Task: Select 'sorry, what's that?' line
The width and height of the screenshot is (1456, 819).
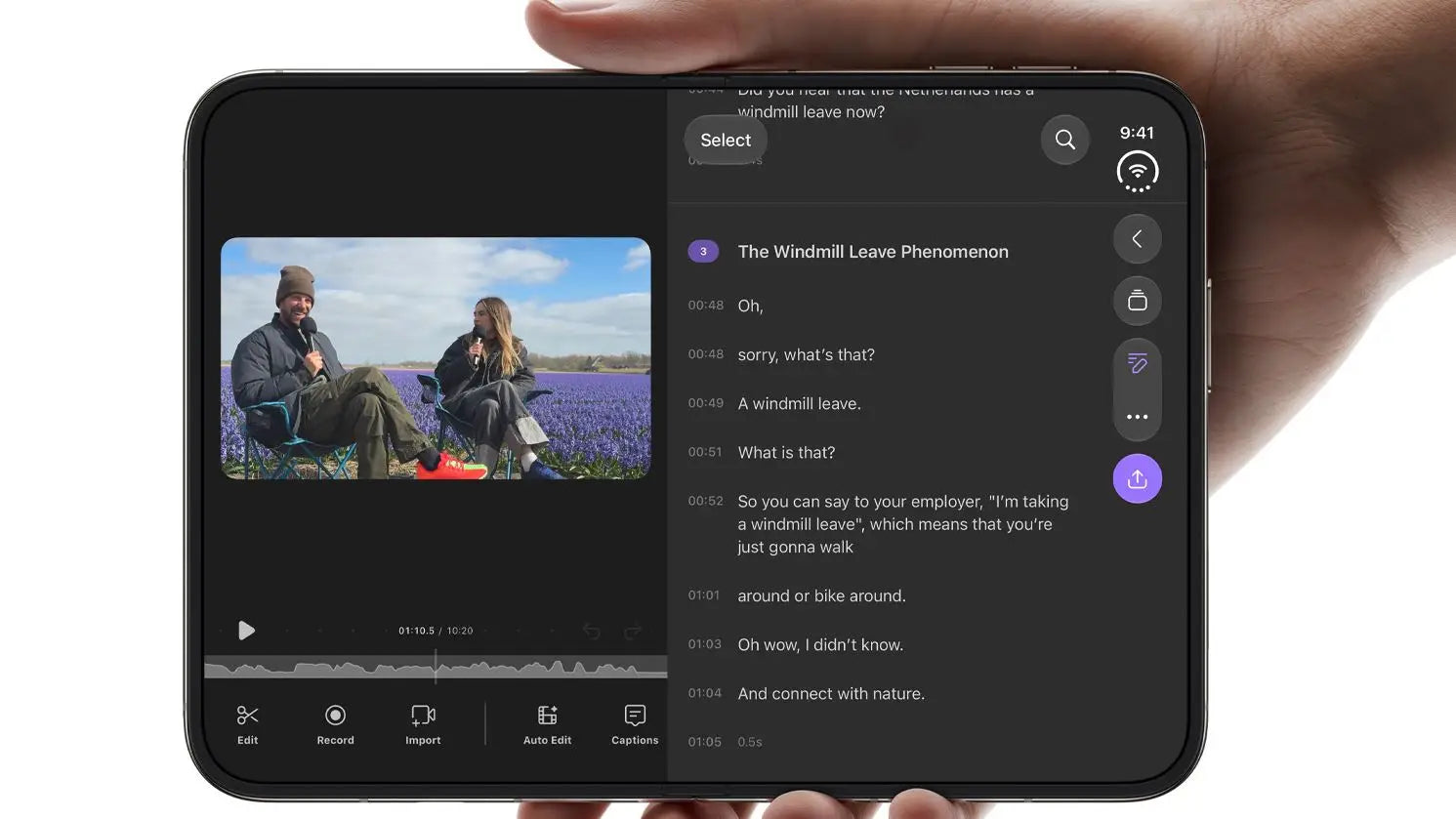Action: (806, 354)
